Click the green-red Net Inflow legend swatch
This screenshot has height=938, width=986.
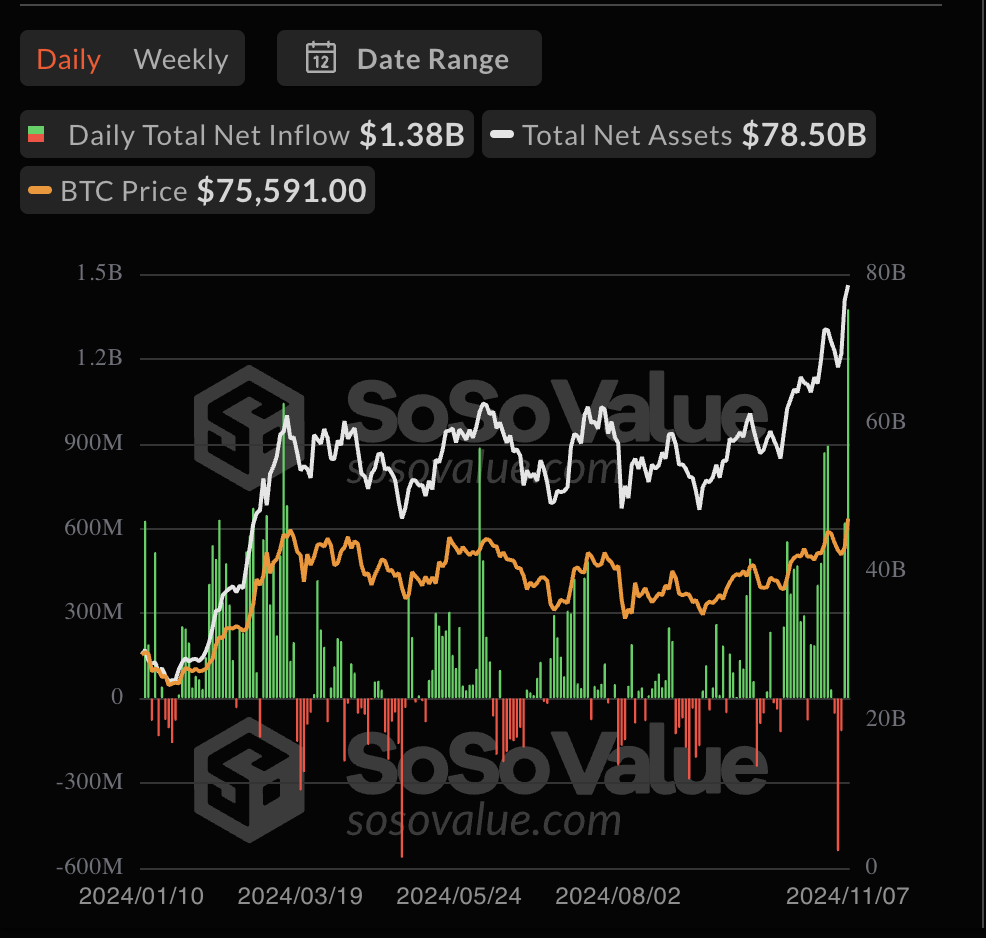[36, 134]
